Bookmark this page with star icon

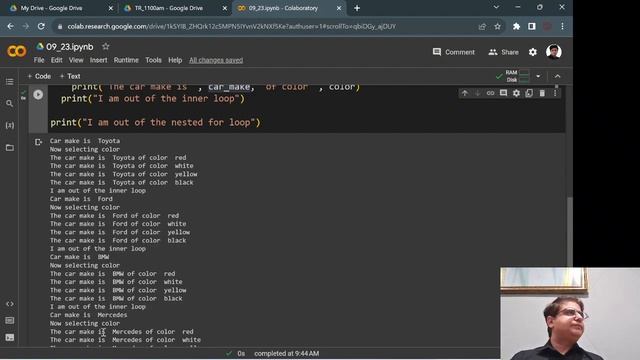pyautogui.click(x=497, y=27)
